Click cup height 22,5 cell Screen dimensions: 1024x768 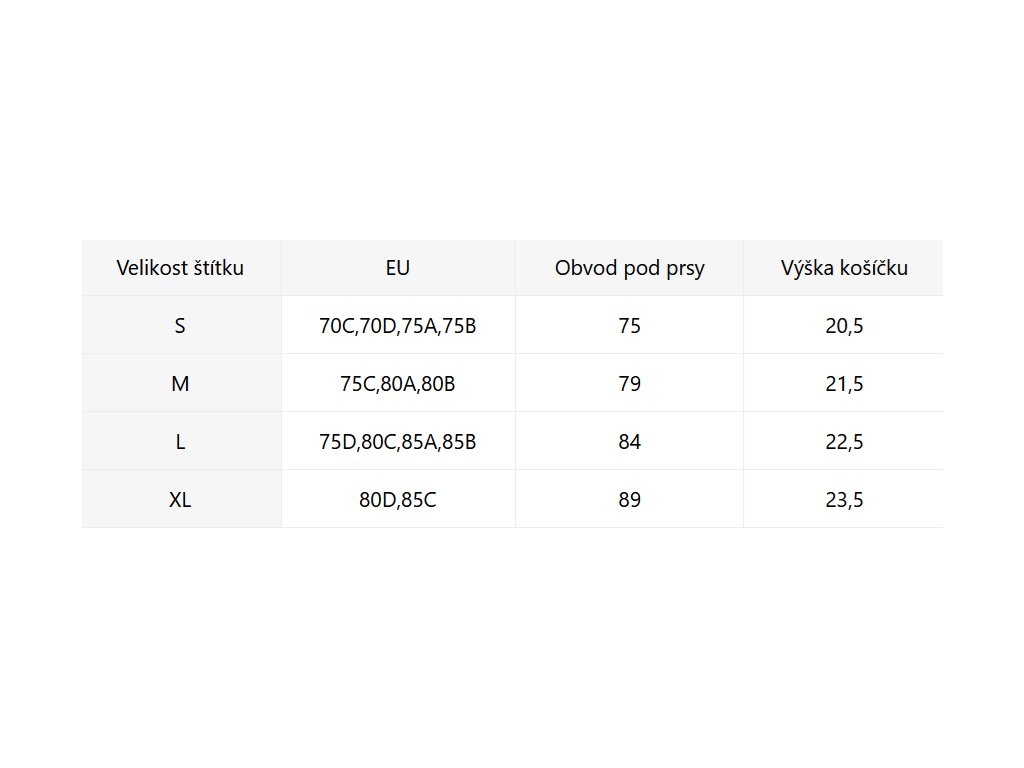click(844, 442)
